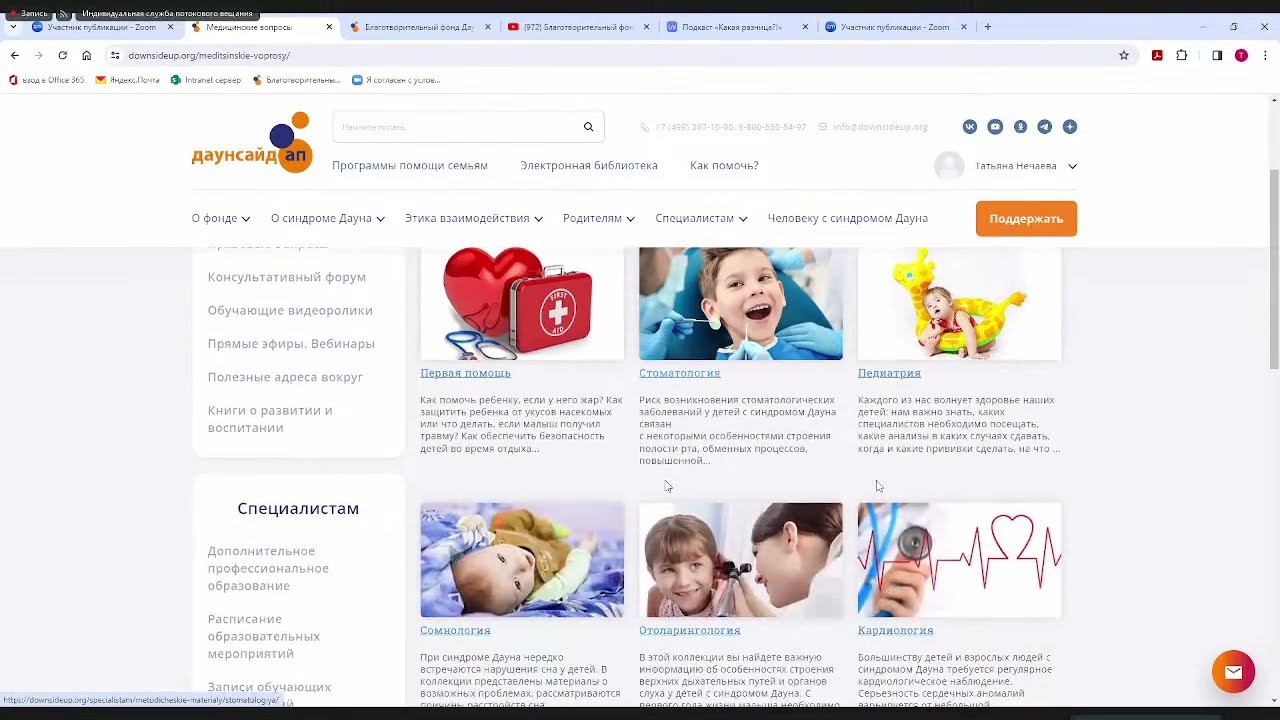Open the browser extensions puzzle icon
Screen dimensions: 1280x720
tap(1182, 56)
